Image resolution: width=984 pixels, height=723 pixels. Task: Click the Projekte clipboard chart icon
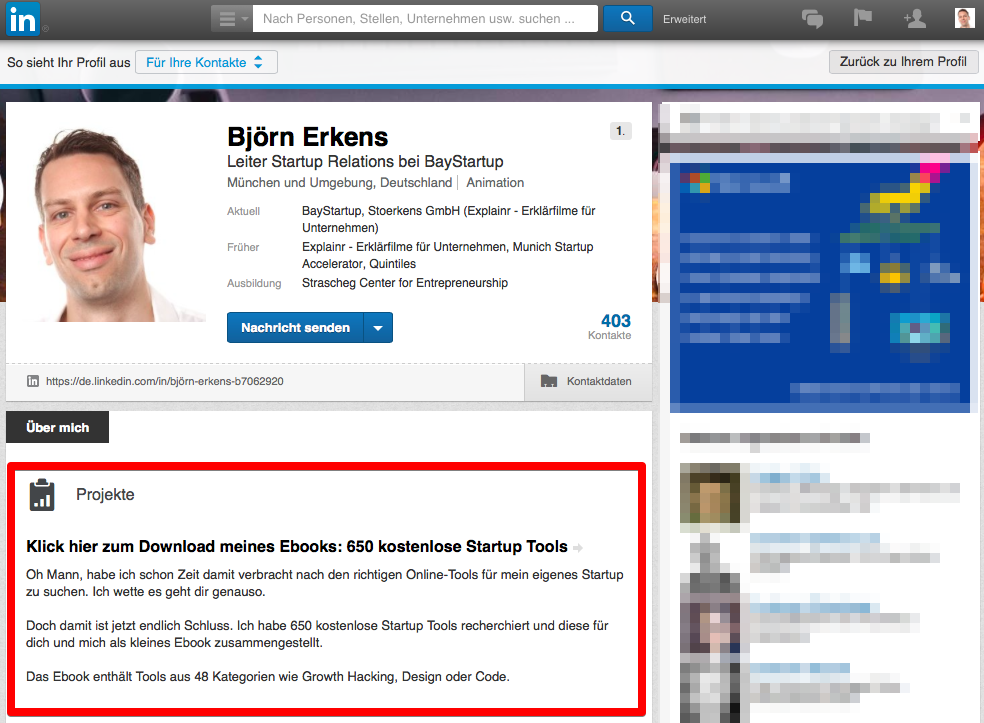42,494
